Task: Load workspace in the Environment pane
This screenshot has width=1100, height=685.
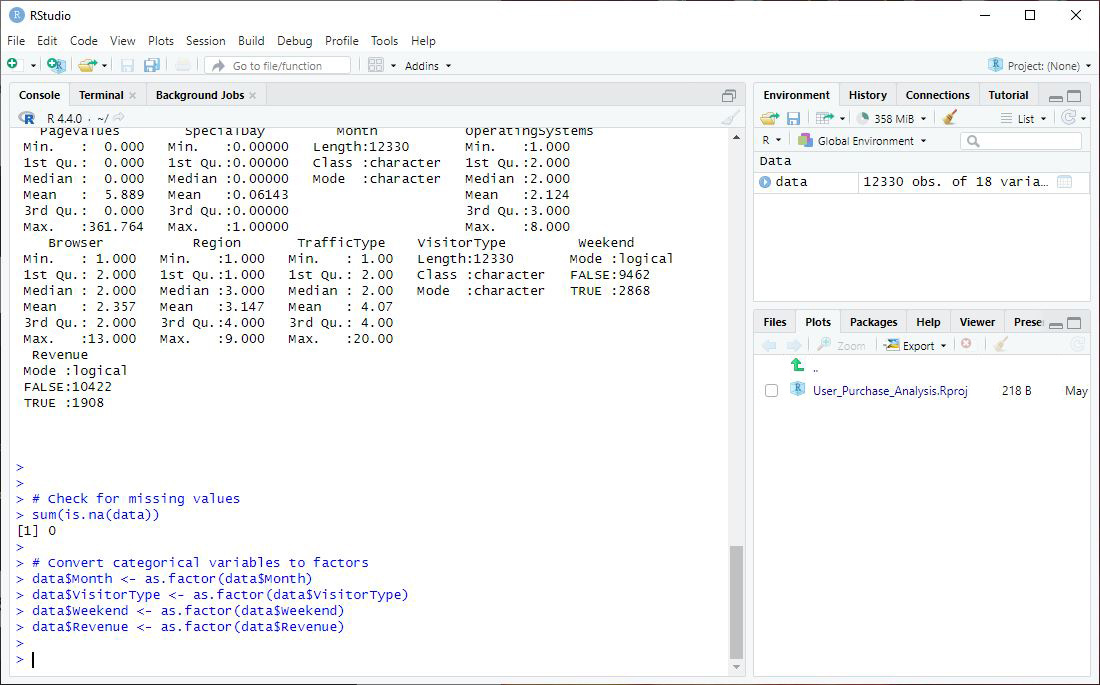Action: (x=769, y=118)
